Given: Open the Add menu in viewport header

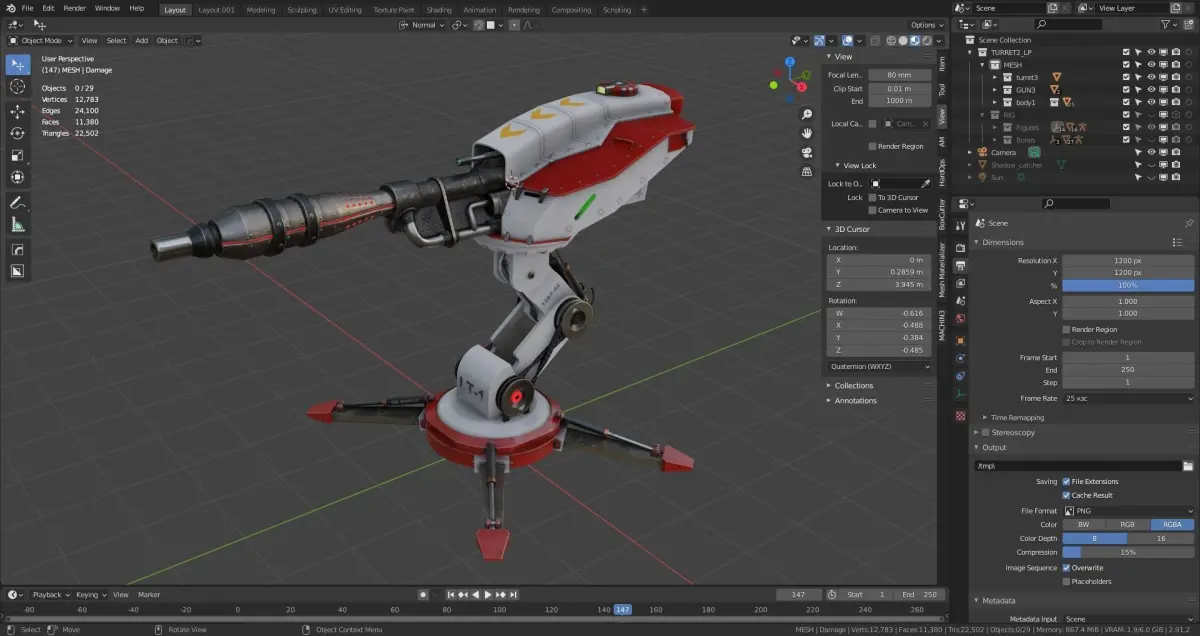Looking at the screenshot, I should pos(142,41).
